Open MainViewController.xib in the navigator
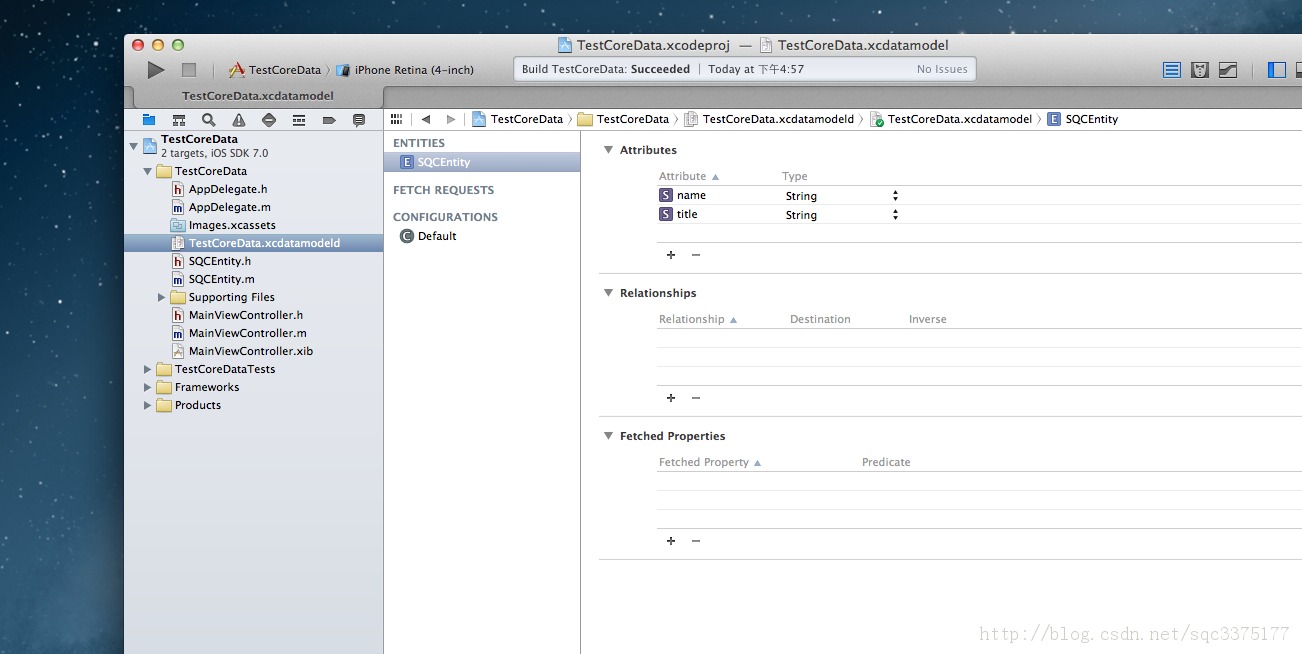1302x654 pixels. click(251, 351)
